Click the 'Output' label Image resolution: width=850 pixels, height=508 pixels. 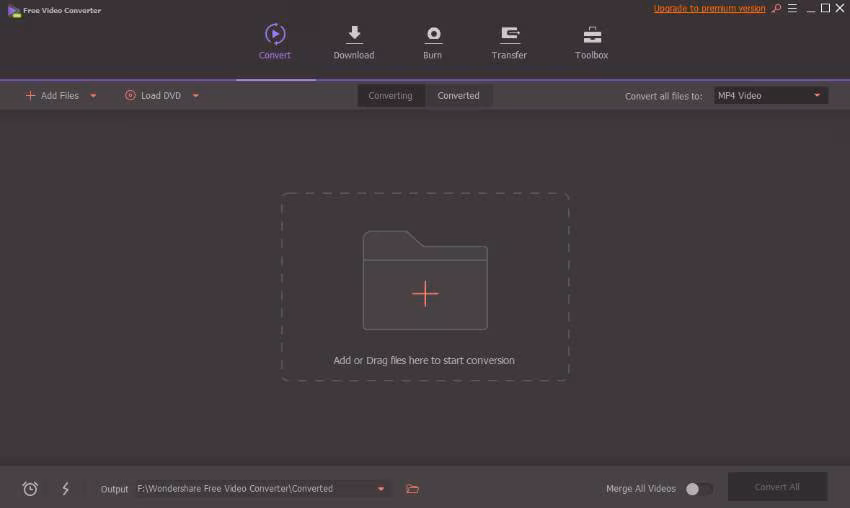point(114,489)
